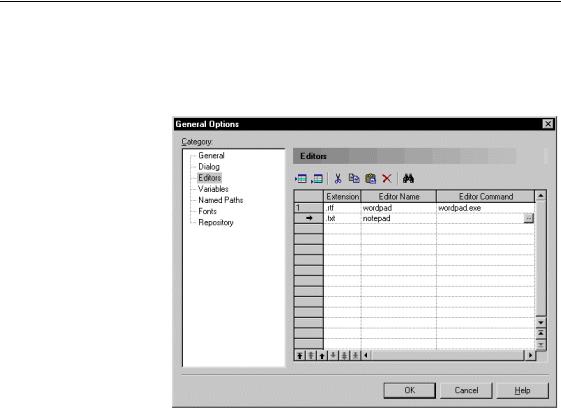Jump to first page with top double-arrow

(541, 333)
